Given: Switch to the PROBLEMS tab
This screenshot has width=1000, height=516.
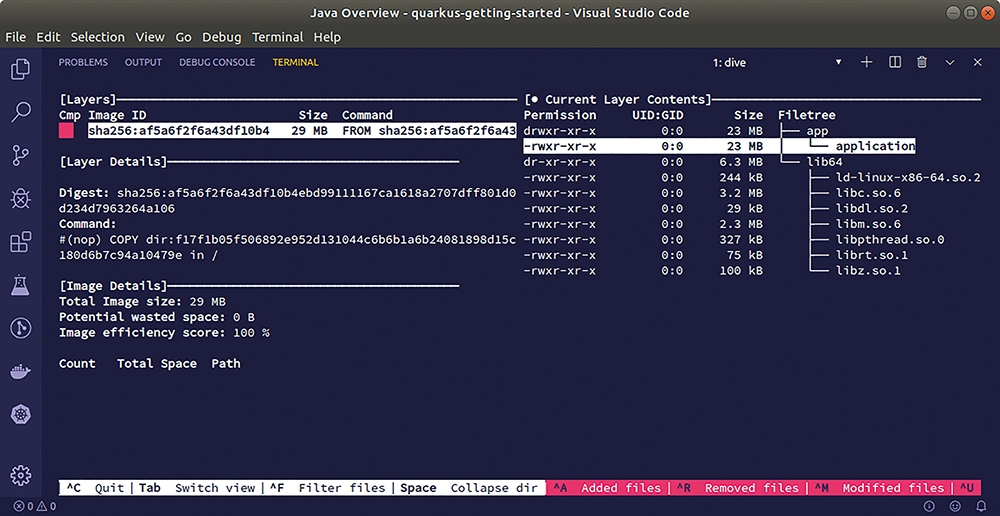Looking at the screenshot, I should (x=83, y=63).
